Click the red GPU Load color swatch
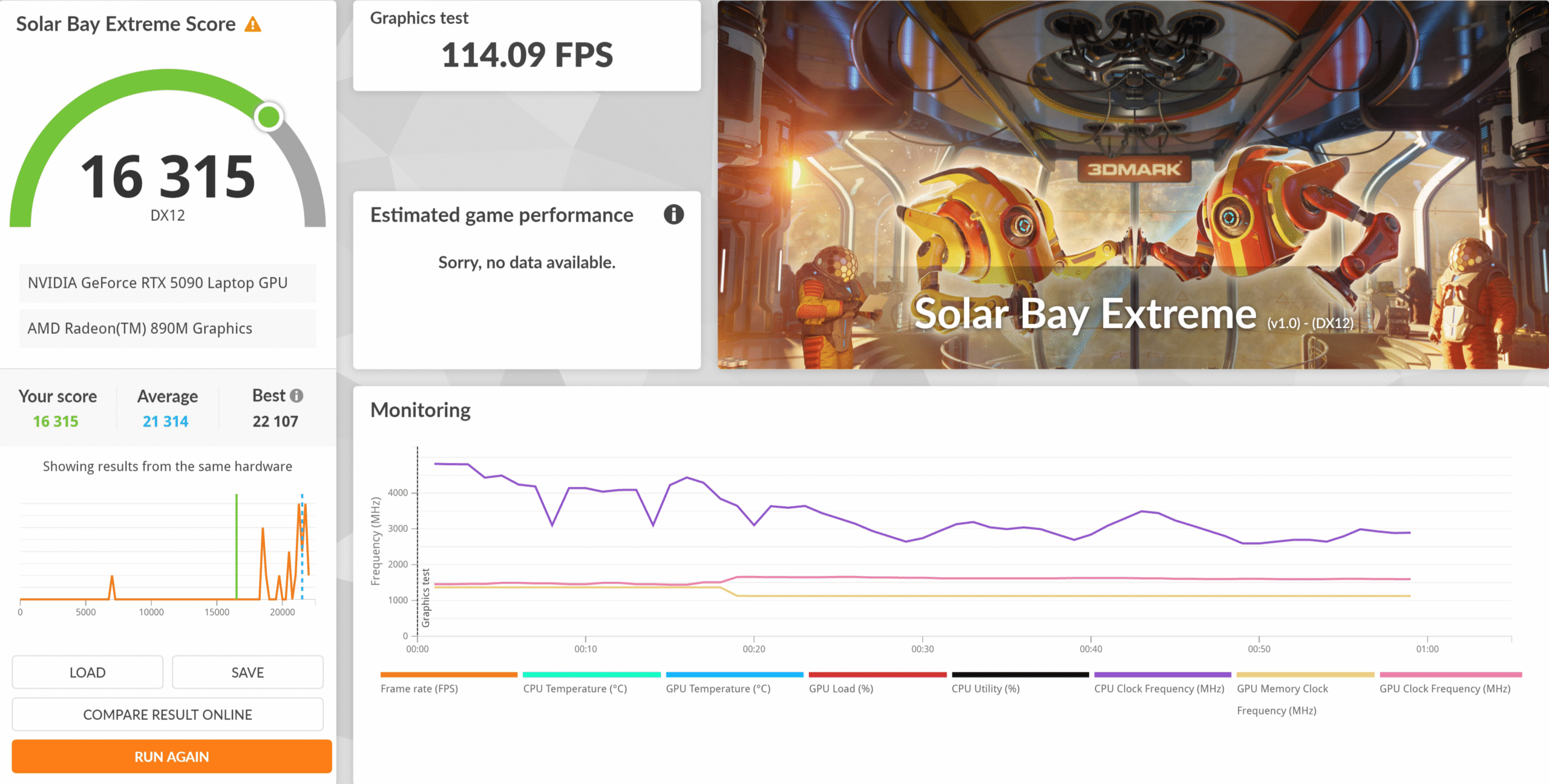Viewport: 1549px width, 784px height. (x=877, y=675)
